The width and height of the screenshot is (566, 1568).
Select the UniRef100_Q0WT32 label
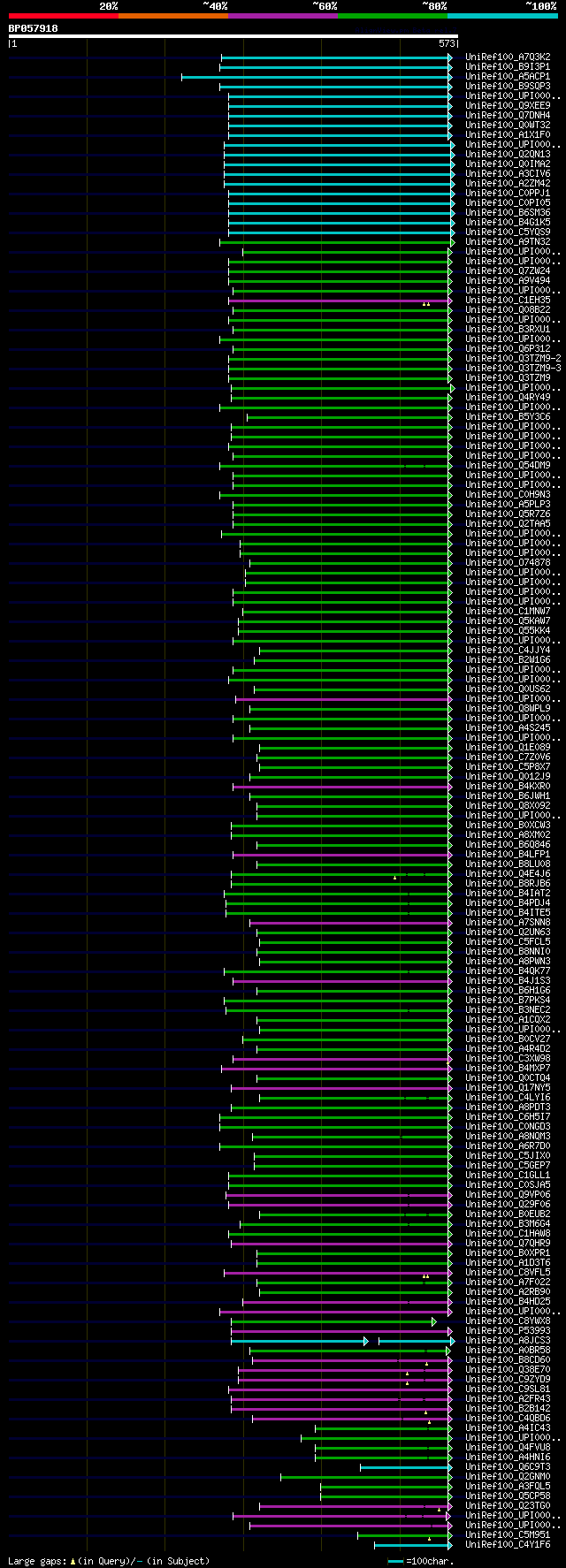(508, 125)
